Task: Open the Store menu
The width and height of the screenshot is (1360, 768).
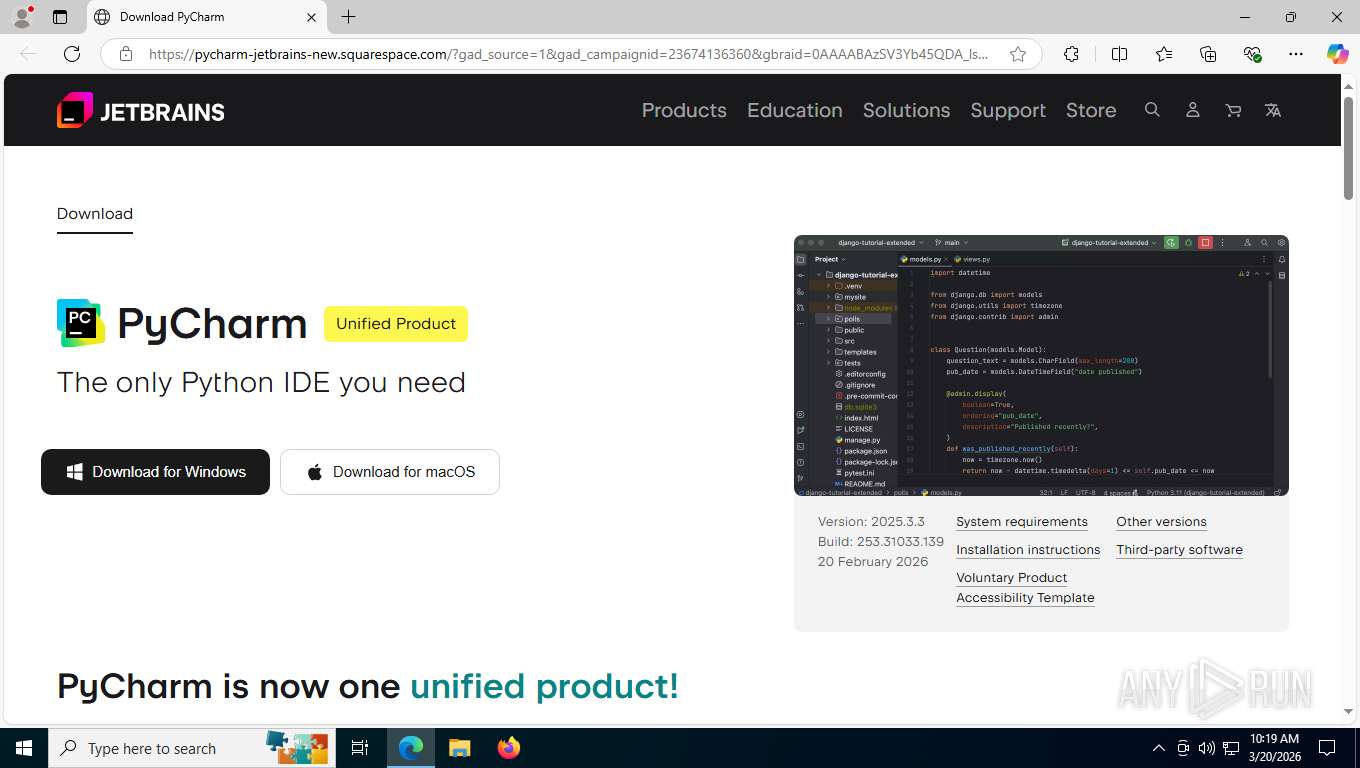Action: [1091, 110]
